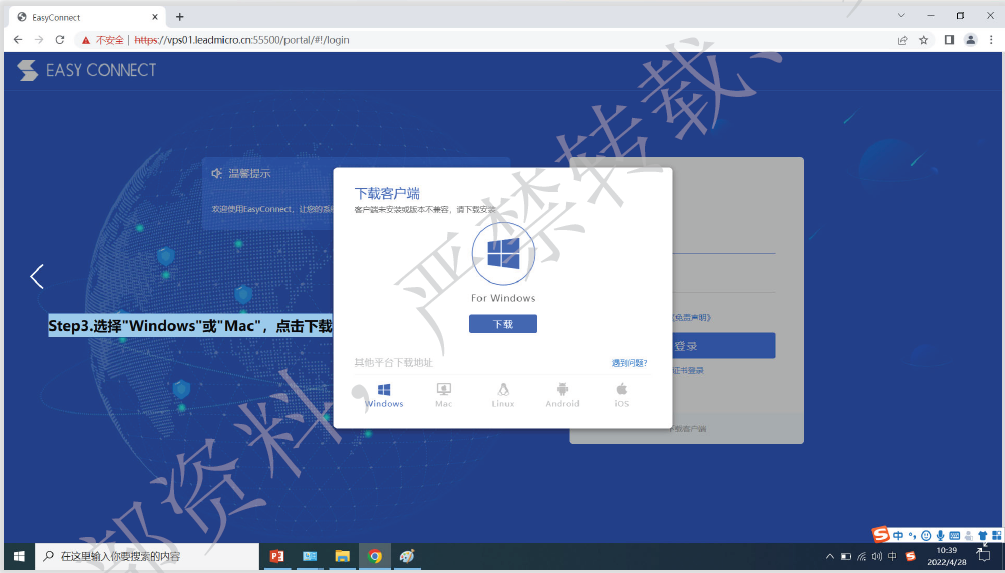Open a new tab with the plus button
Image resolution: width=1005 pixels, height=573 pixels.
(x=179, y=17)
